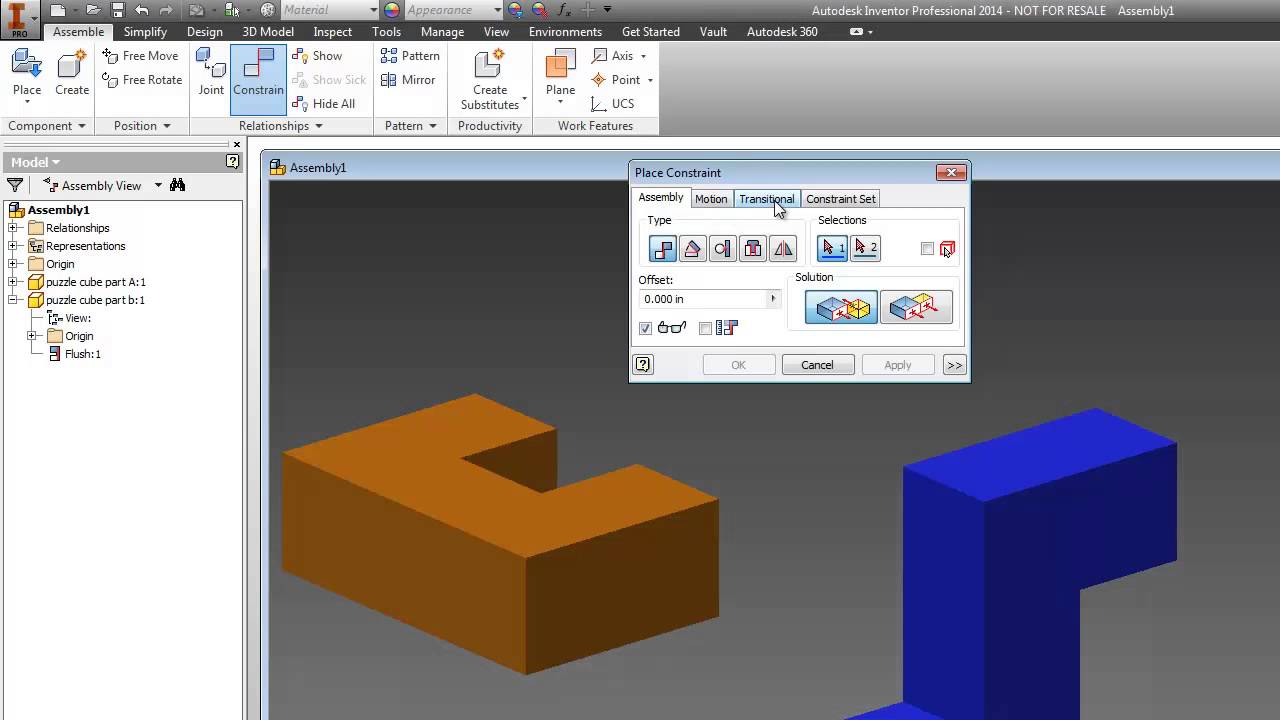The image size is (1280, 720).
Task: Click the Place component tool
Action: click(x=27, y=76)
